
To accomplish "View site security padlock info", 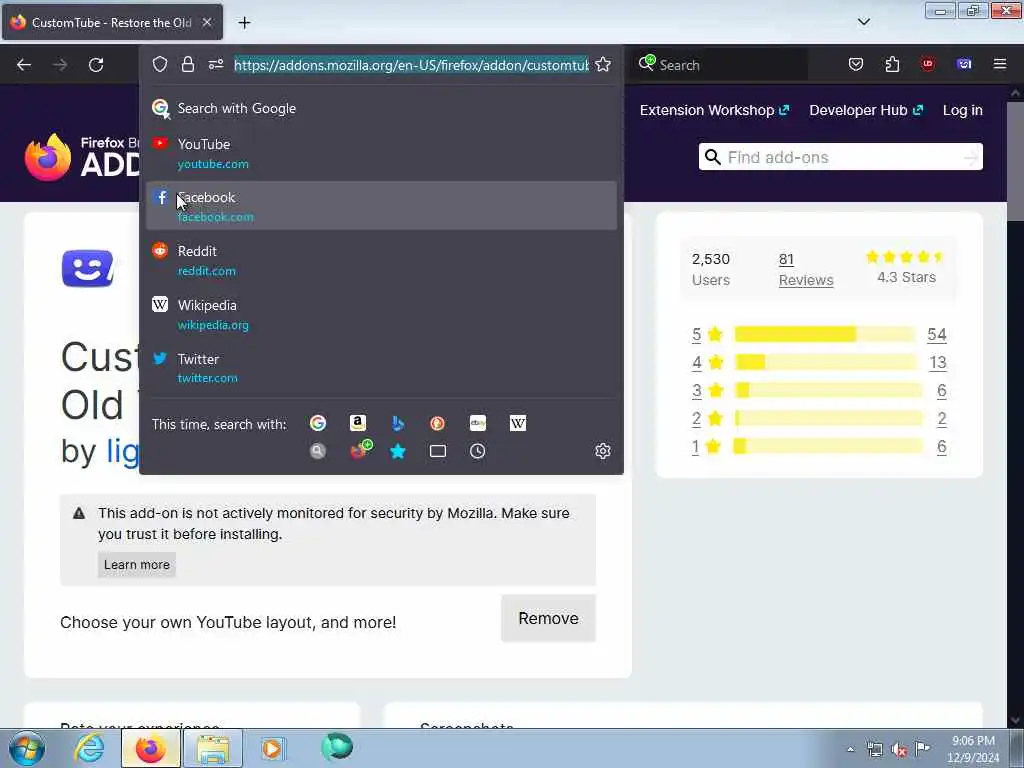I will point(188,65).
